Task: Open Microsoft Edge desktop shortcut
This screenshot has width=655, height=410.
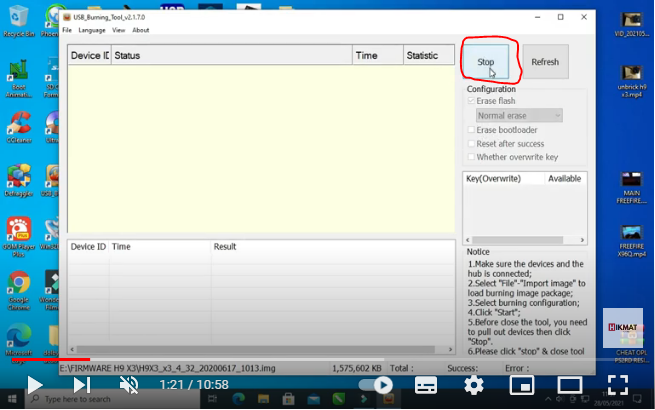Action: pos(19,341)
